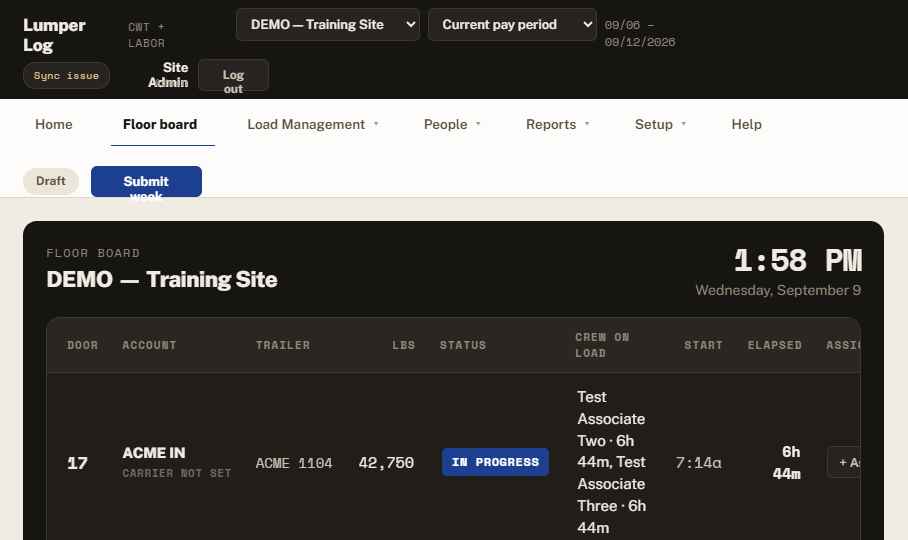The height and width of the screenshot is (540, 908).
Task: Click the STATUS column header
Action: [463, 345]
